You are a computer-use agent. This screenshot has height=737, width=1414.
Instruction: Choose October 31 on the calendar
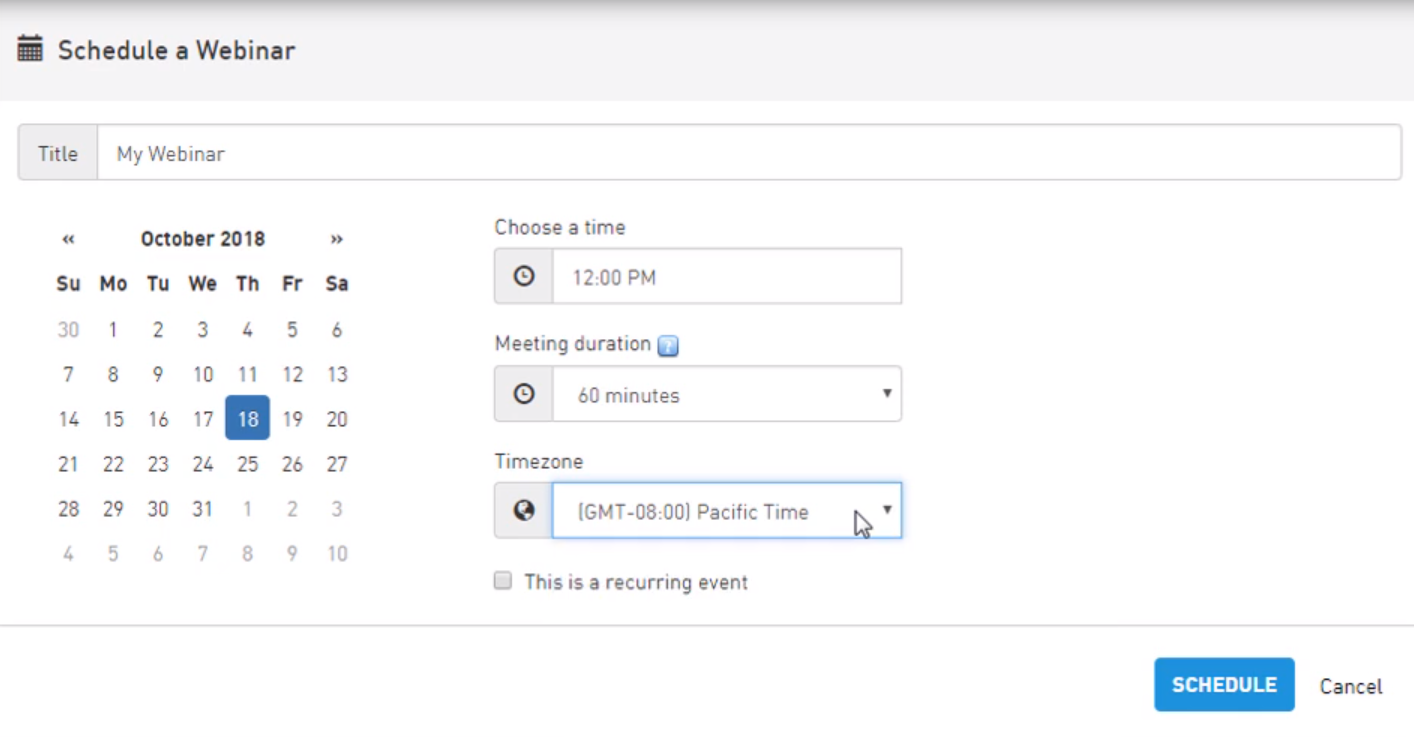click(x=203, y=509)
